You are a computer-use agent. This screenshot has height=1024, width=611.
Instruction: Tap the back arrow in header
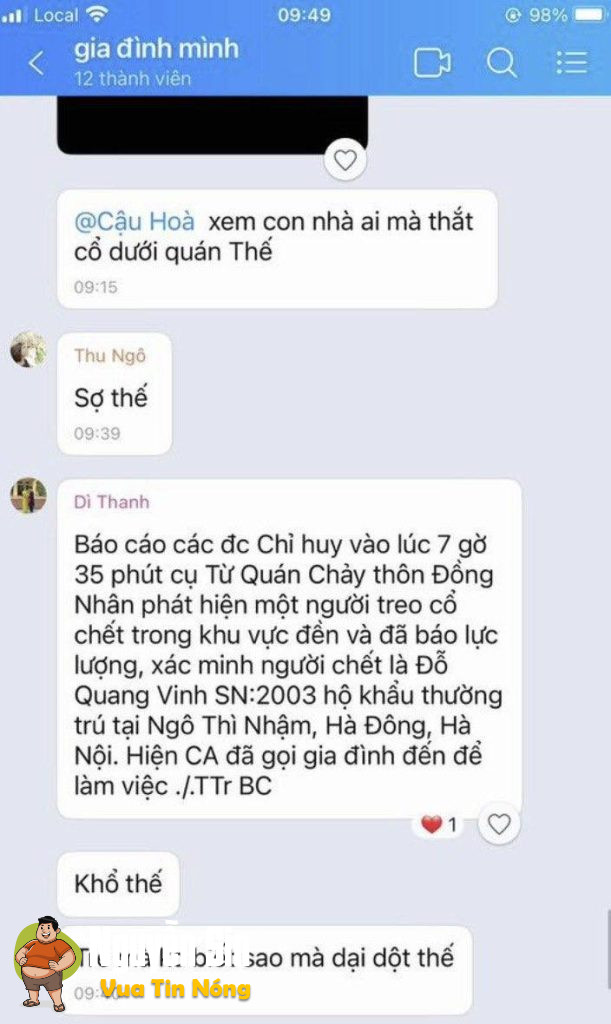coord(37,63)
